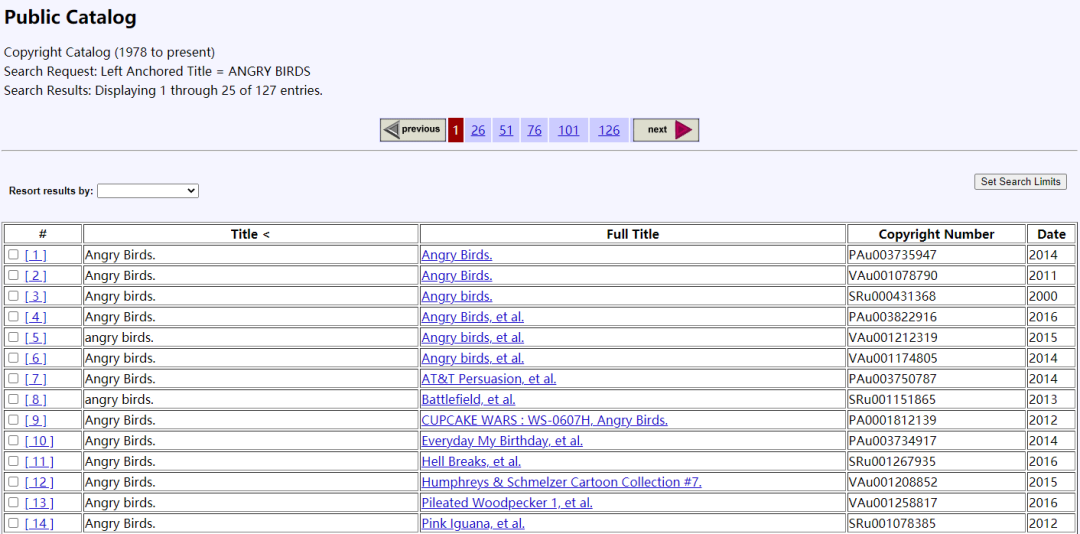Select copyright number PA0001812139
The width and height of the screenshot is (1080, 534).
893,420
